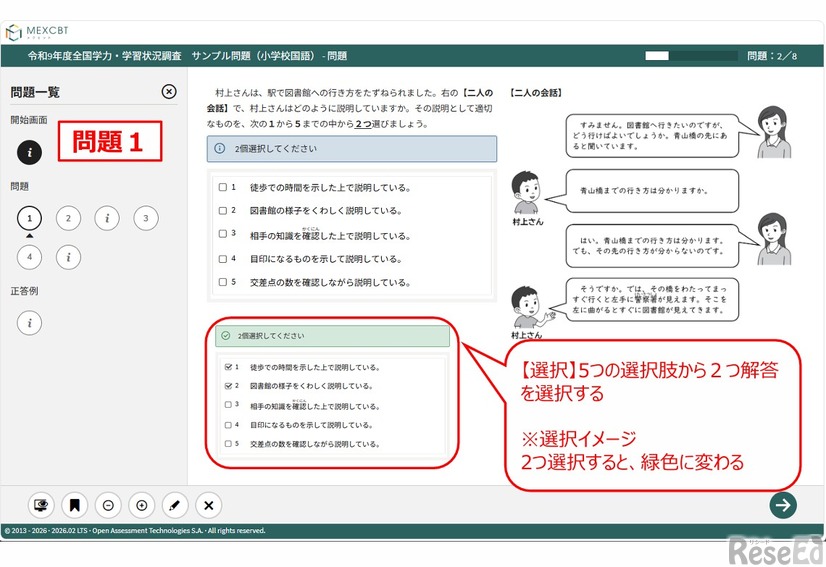
Task: Click the 問題 section label in sidebar
Action: click(19, 186)
